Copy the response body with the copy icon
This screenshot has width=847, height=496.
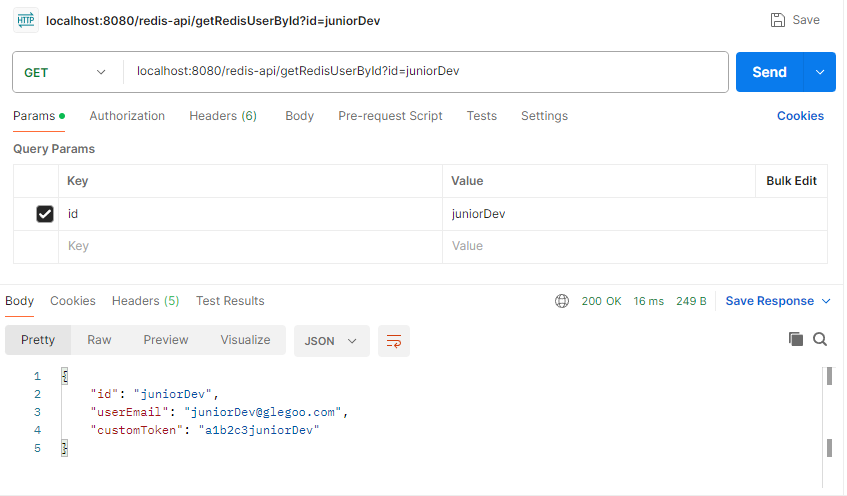coord(796,339)
